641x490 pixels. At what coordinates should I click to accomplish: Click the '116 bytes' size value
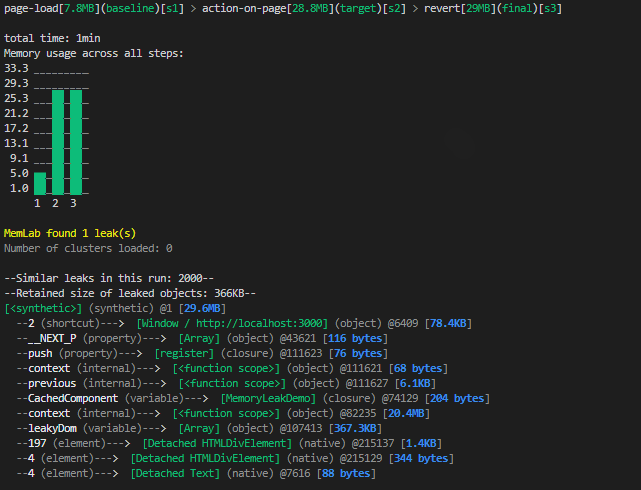tap(355, 339)
